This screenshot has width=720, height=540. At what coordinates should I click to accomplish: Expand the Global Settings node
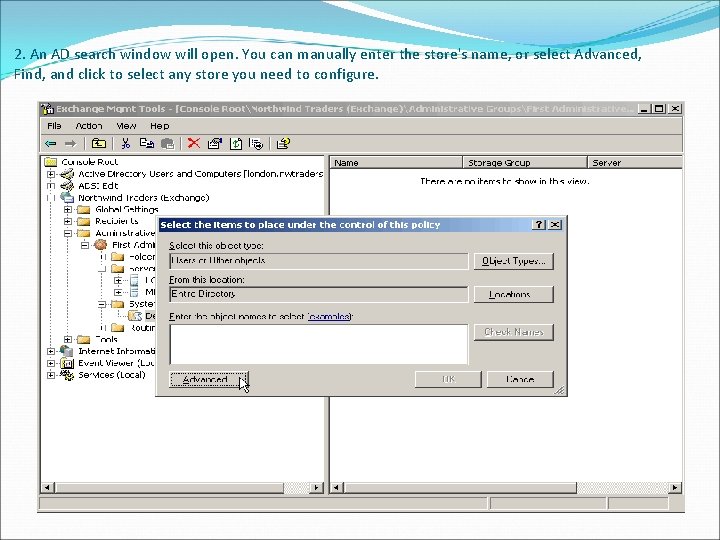pyautogui.click(x=68, y=209)
